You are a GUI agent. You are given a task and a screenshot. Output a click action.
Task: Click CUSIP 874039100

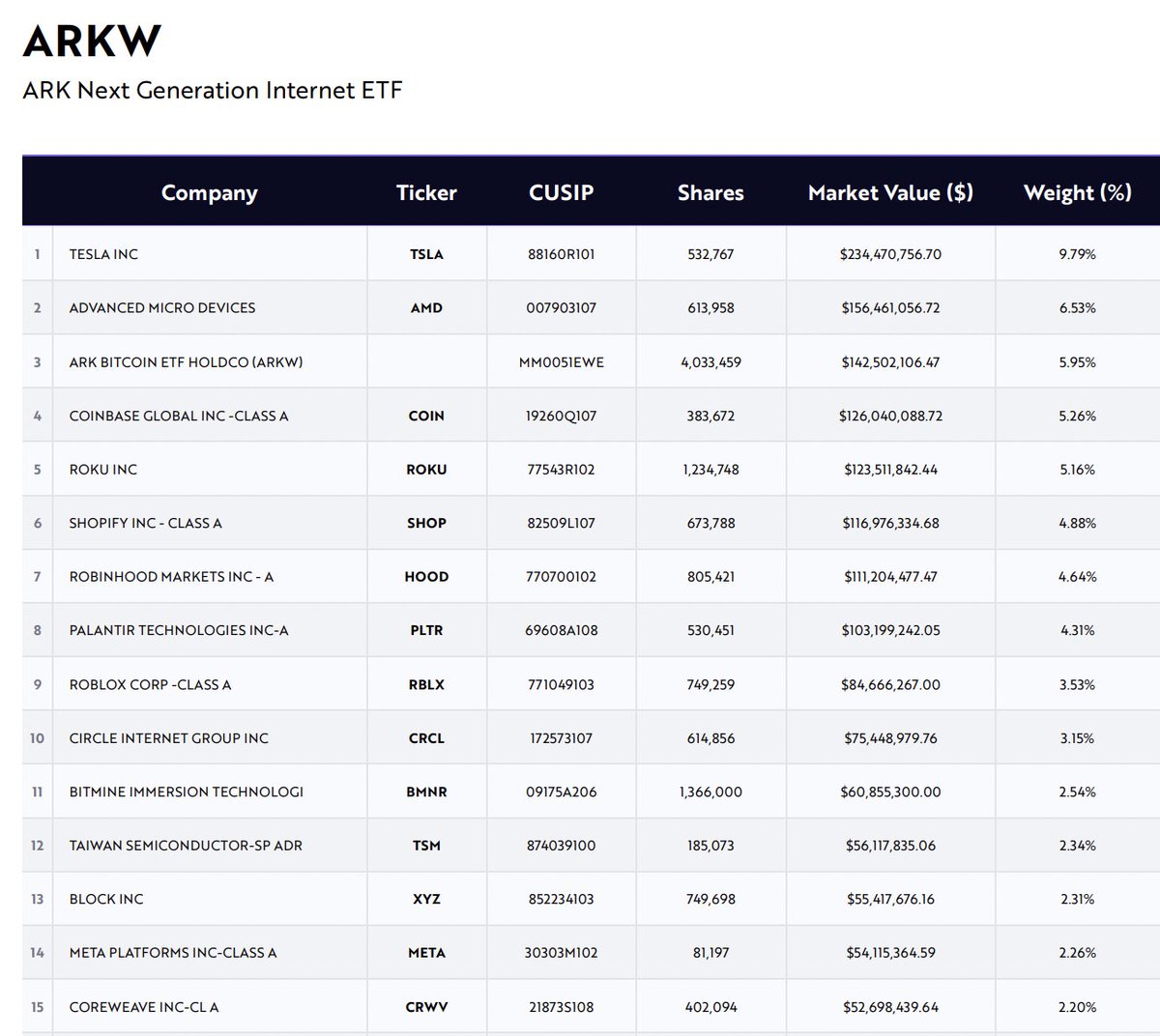point(562,846)
